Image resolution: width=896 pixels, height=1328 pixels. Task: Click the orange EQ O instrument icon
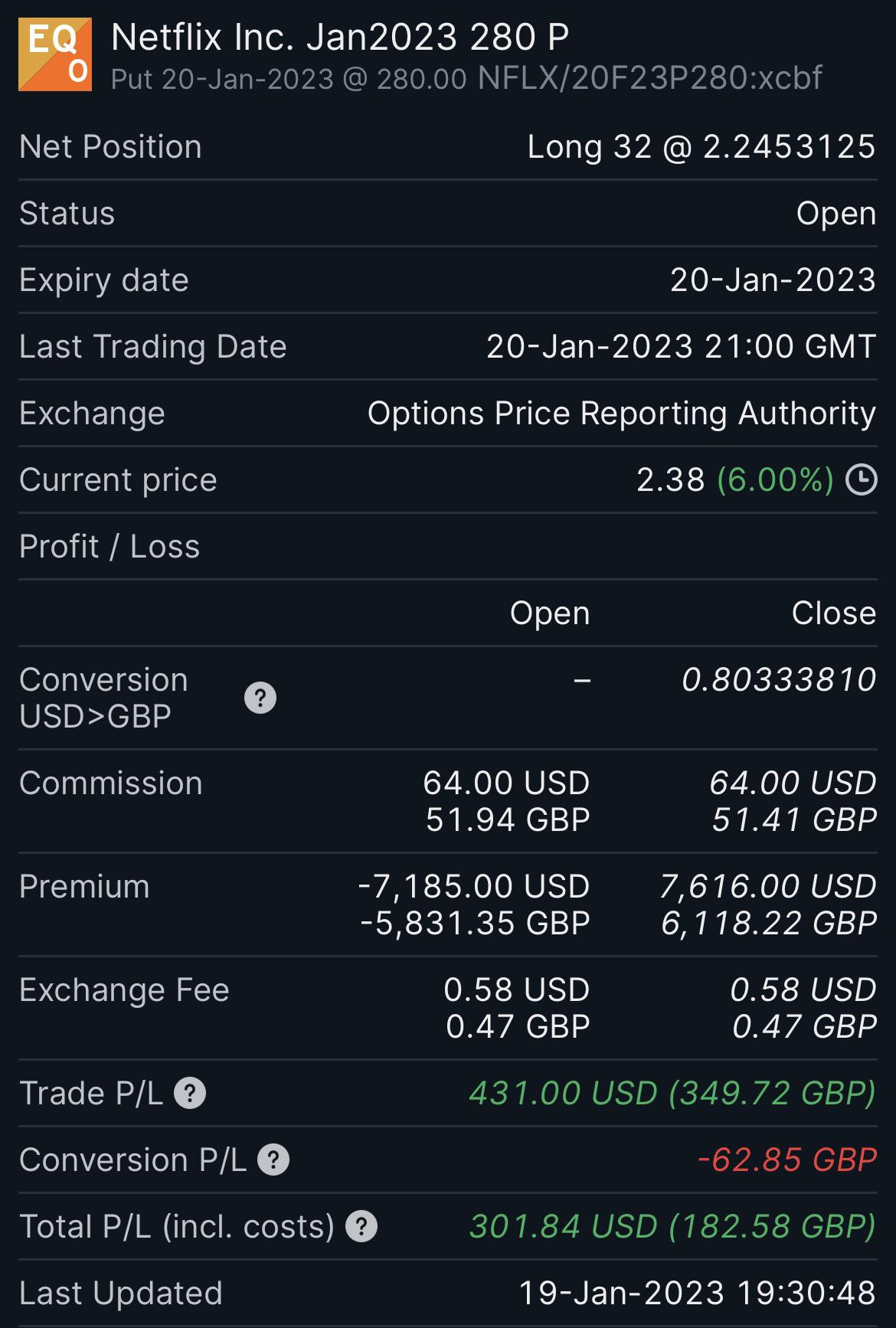(x=55, y=54)
